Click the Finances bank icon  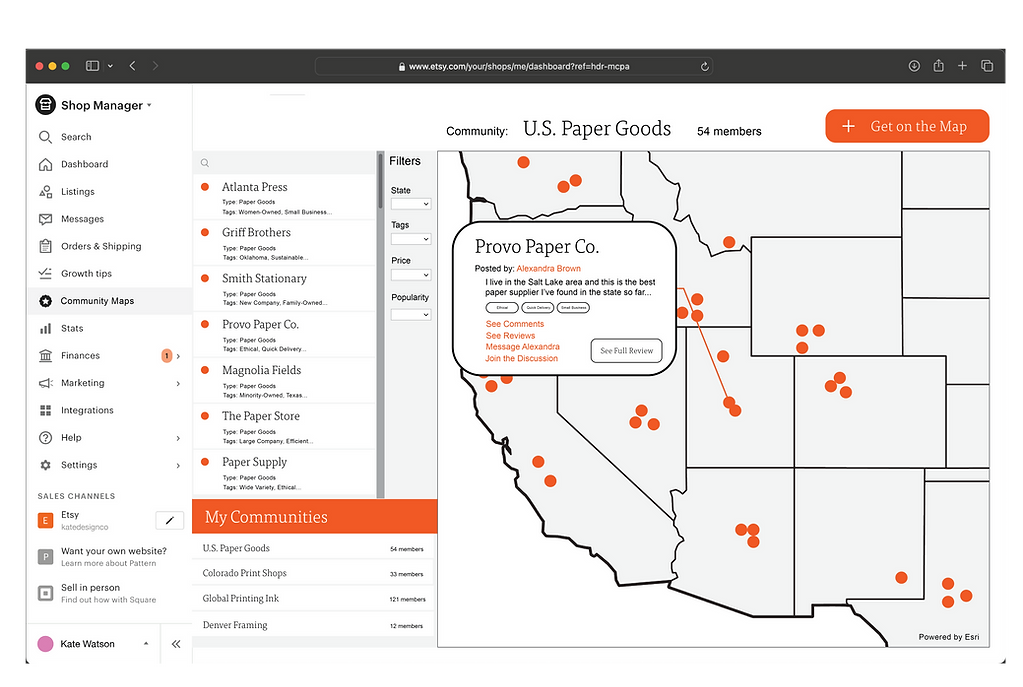(x=45, y=356)
